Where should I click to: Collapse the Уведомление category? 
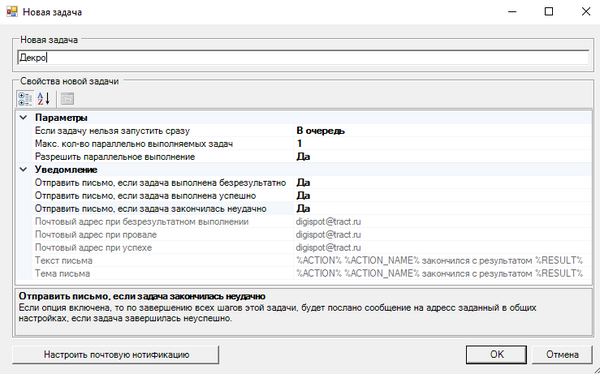pos(23,169)
